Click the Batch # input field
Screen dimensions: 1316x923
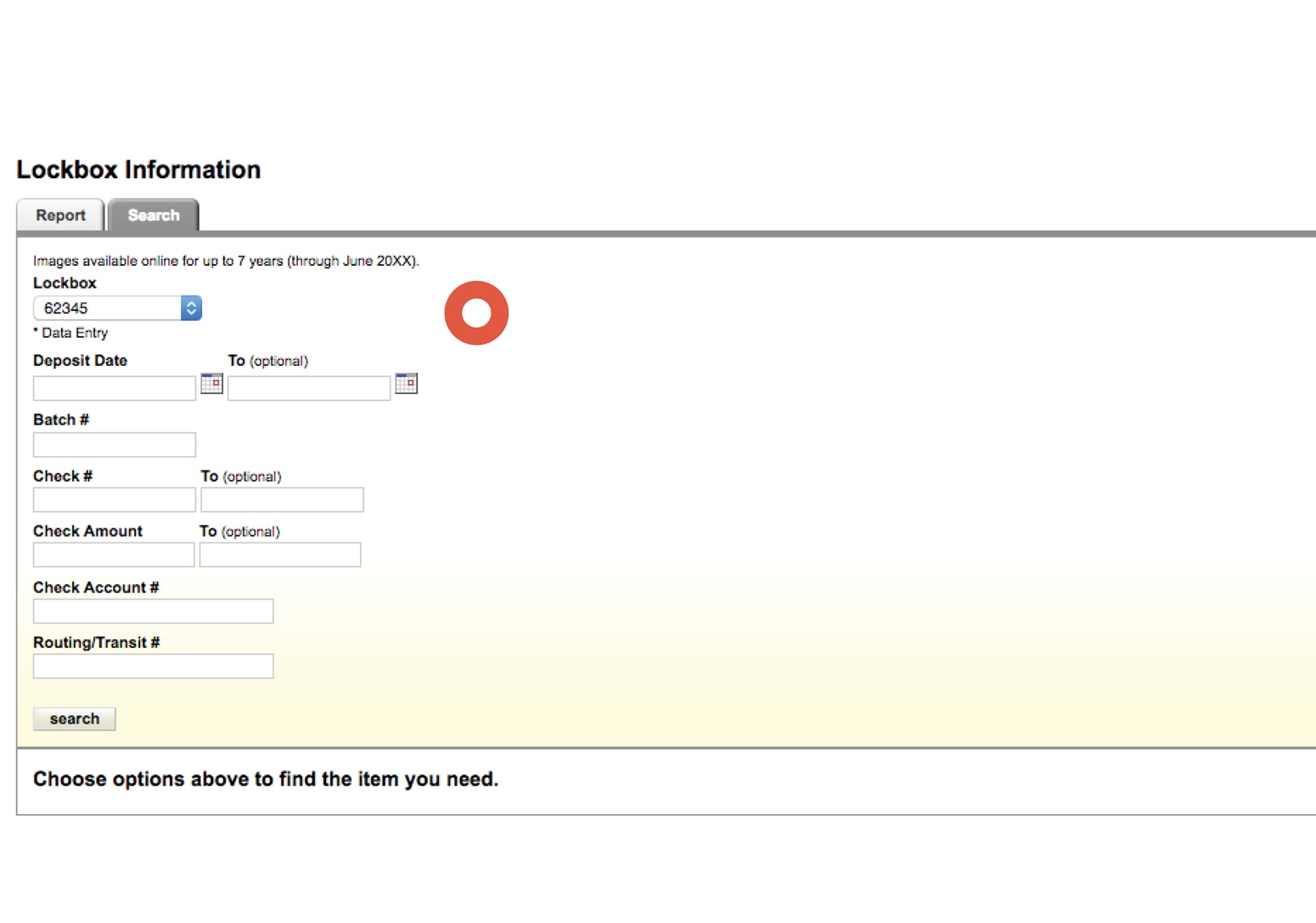pos(115,445)
